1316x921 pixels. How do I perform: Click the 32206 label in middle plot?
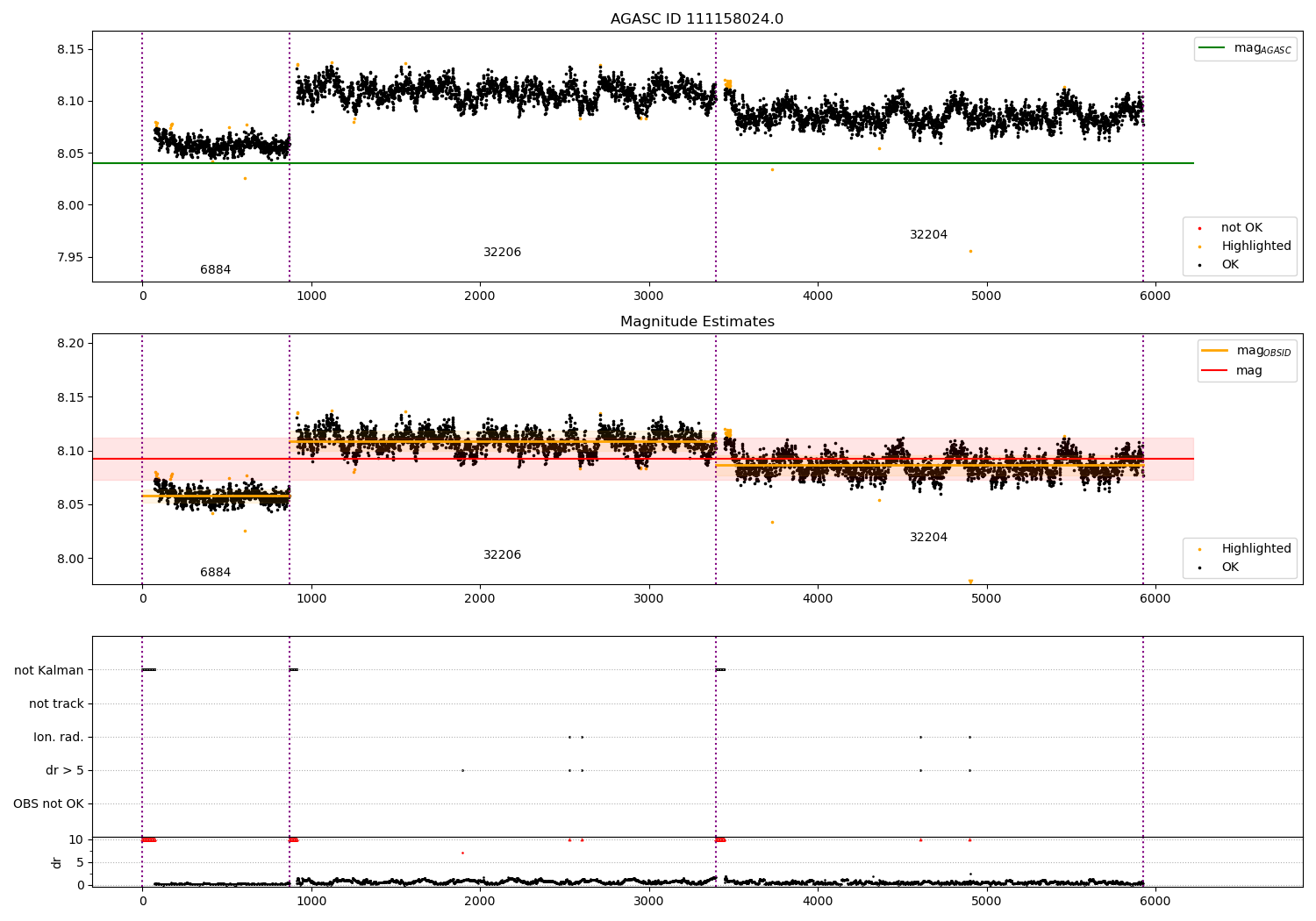click(502, 555)
